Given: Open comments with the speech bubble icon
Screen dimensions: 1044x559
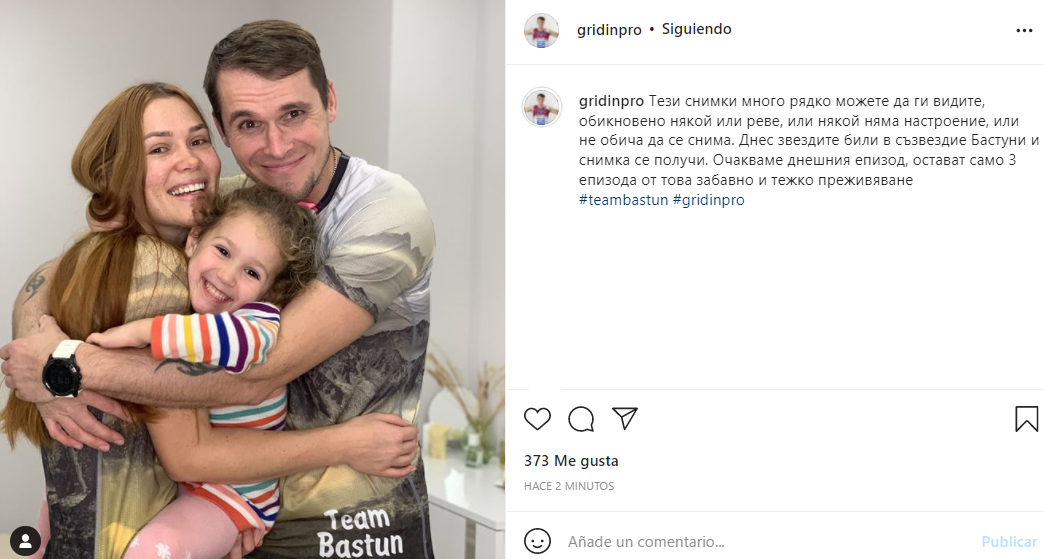Looking at the screenshot, I should pos(581,419).
